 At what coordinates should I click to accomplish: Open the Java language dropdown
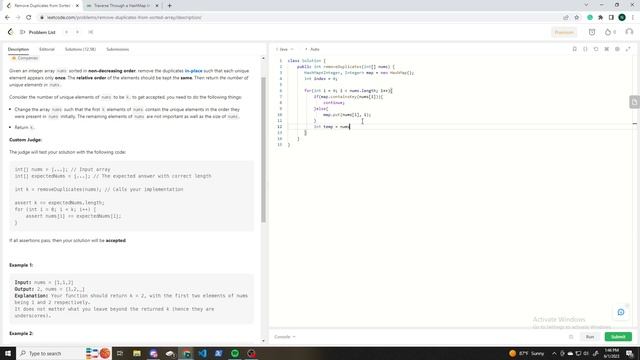click(x=284, y=49)
